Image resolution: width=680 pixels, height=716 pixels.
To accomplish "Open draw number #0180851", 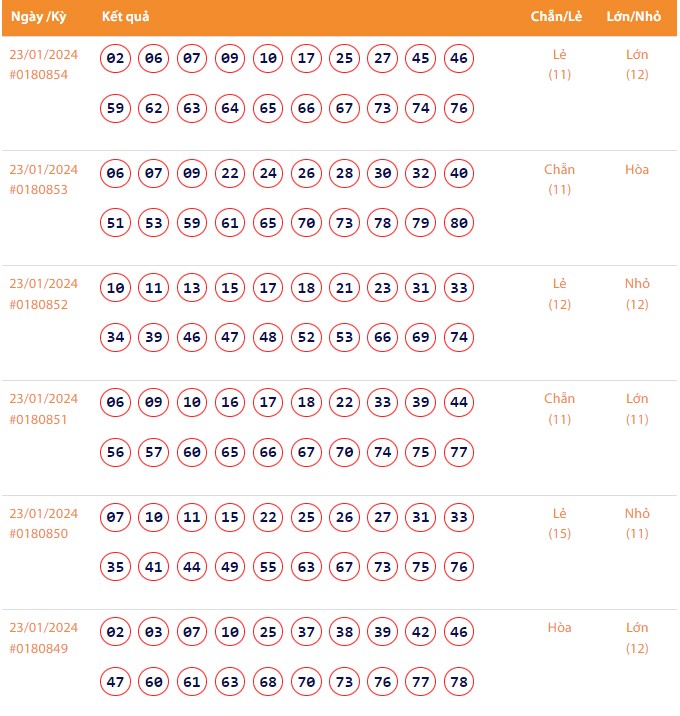I will pyautogui.click(x=39, y=419).
